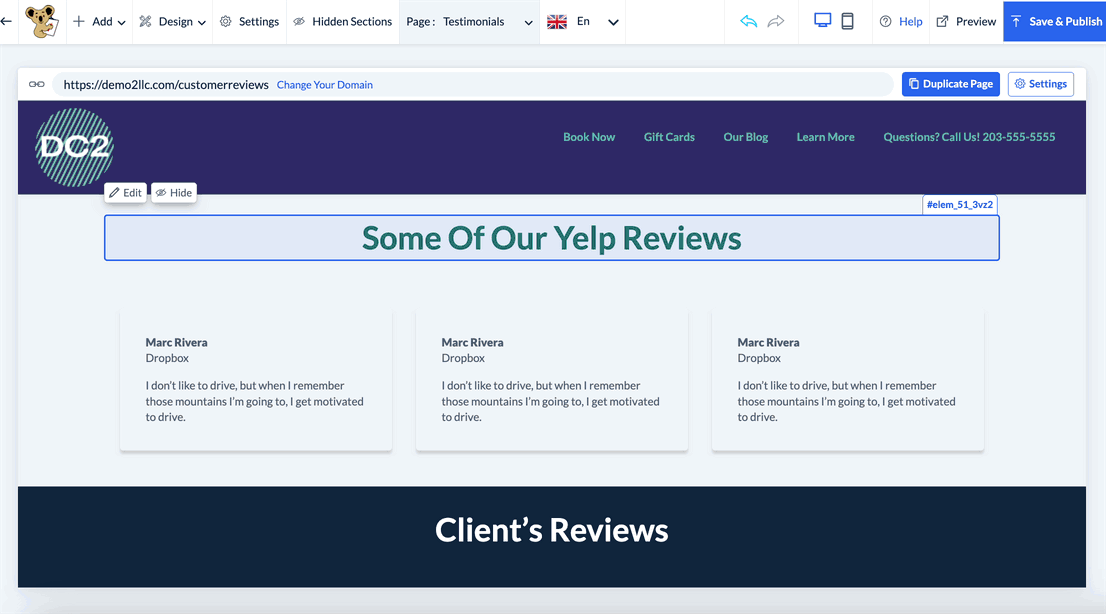Hide the selected heading section
1106x614 pixels.
(x=174, y=193)
